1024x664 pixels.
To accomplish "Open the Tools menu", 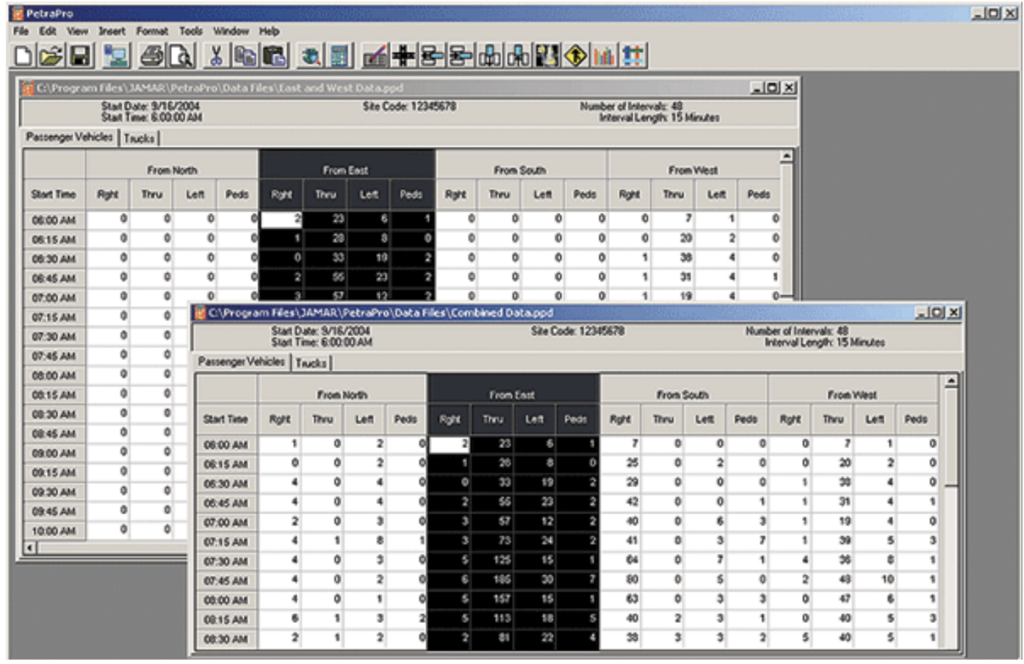I will [191, 31].
